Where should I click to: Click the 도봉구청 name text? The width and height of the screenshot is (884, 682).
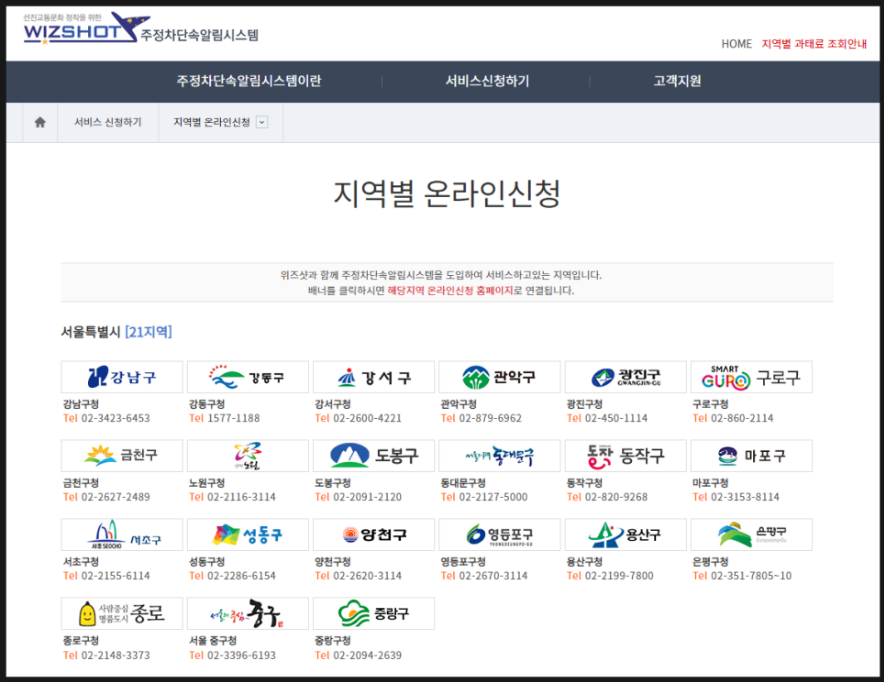[x=333, y=483]
